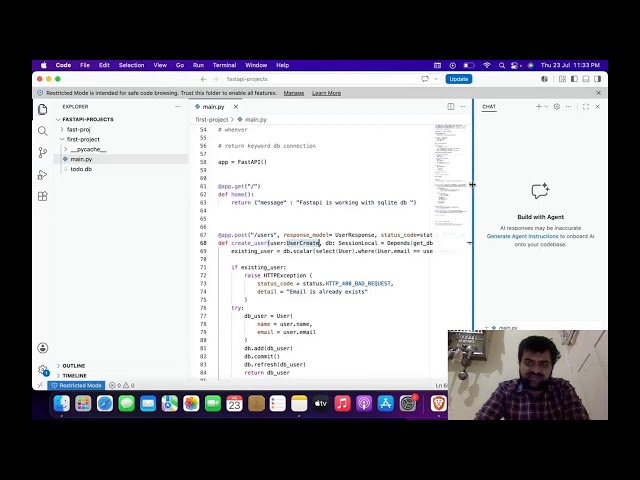Toggle the editor layout icon
This screenshot has width=640, height=480.
coord(562,79)
